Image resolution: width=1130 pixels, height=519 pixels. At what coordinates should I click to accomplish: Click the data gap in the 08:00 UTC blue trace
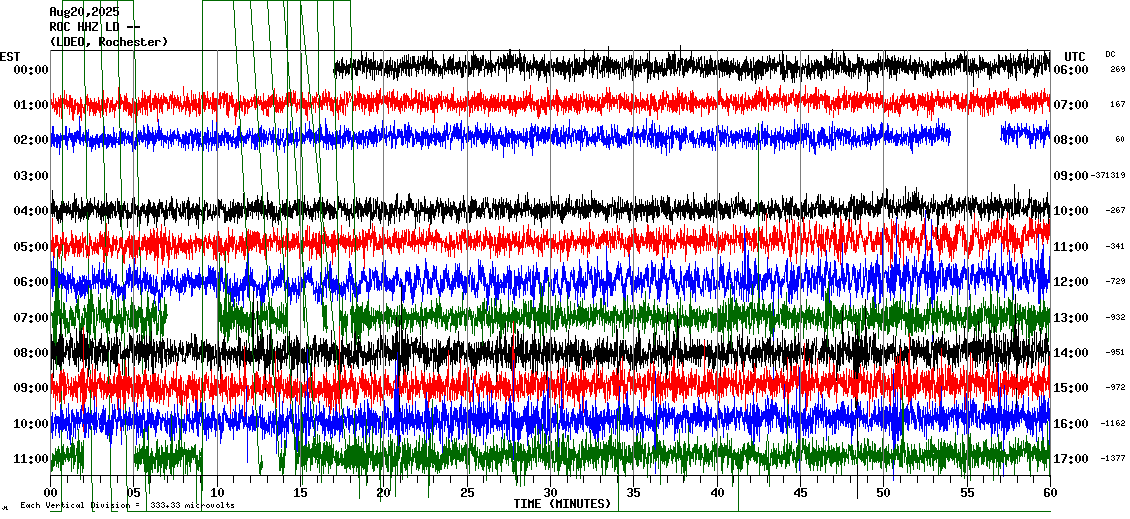coord(975,135)
